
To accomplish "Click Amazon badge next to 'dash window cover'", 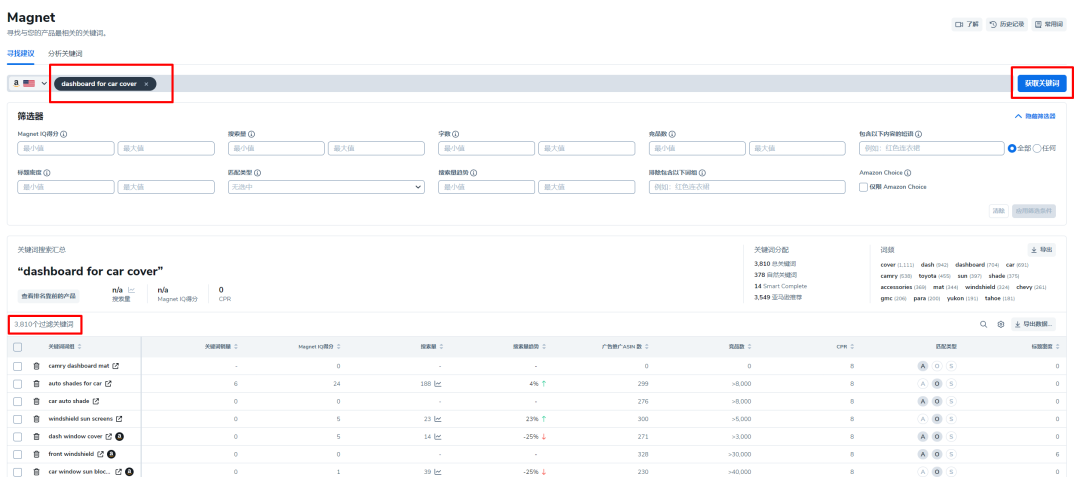I will 120,436.
